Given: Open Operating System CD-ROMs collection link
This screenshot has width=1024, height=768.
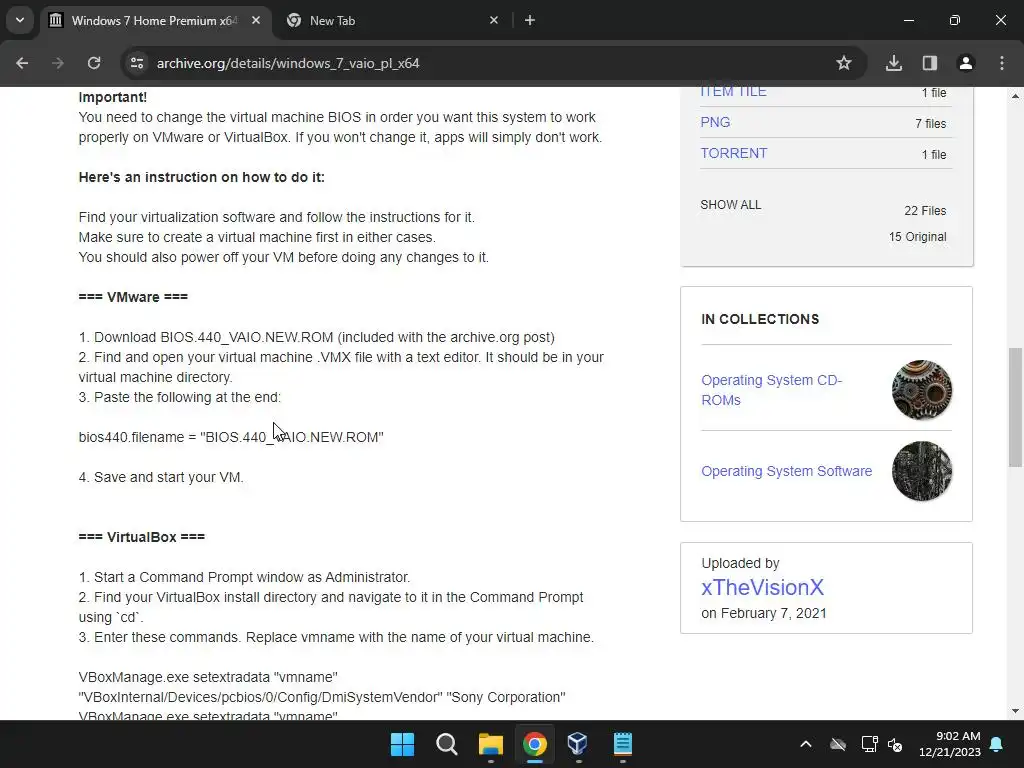Looking at the screenshot, I should [x=771, y=390].
